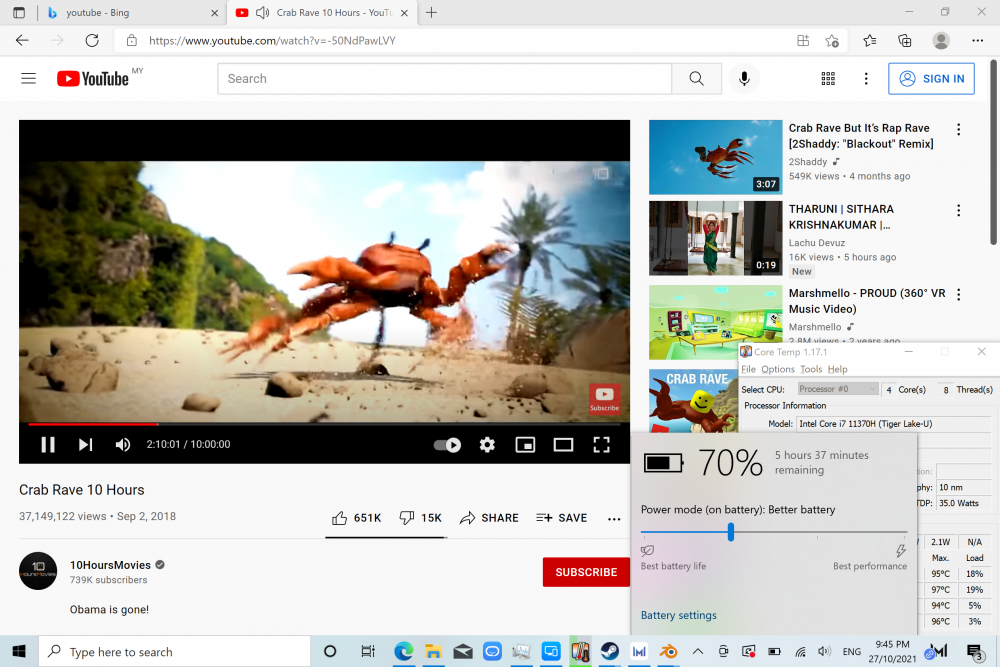Open the YouTube apps grid
The height and width of the screenshot is (667, 1000).
828,78
